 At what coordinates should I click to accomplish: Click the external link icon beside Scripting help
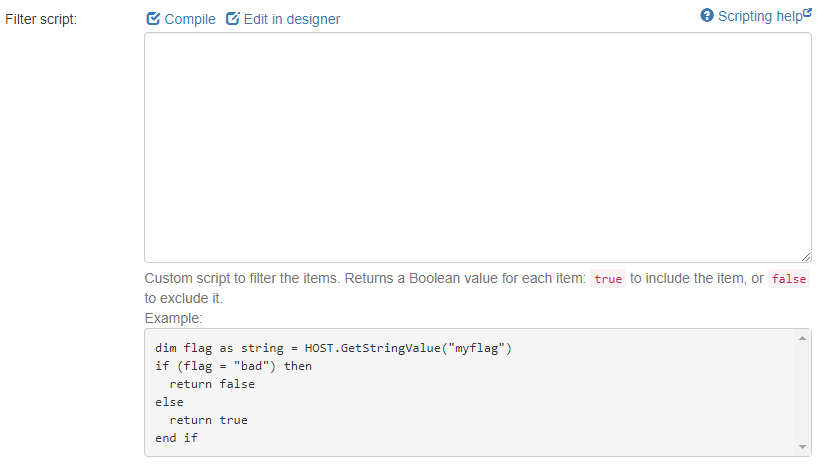tap(808, 14)
